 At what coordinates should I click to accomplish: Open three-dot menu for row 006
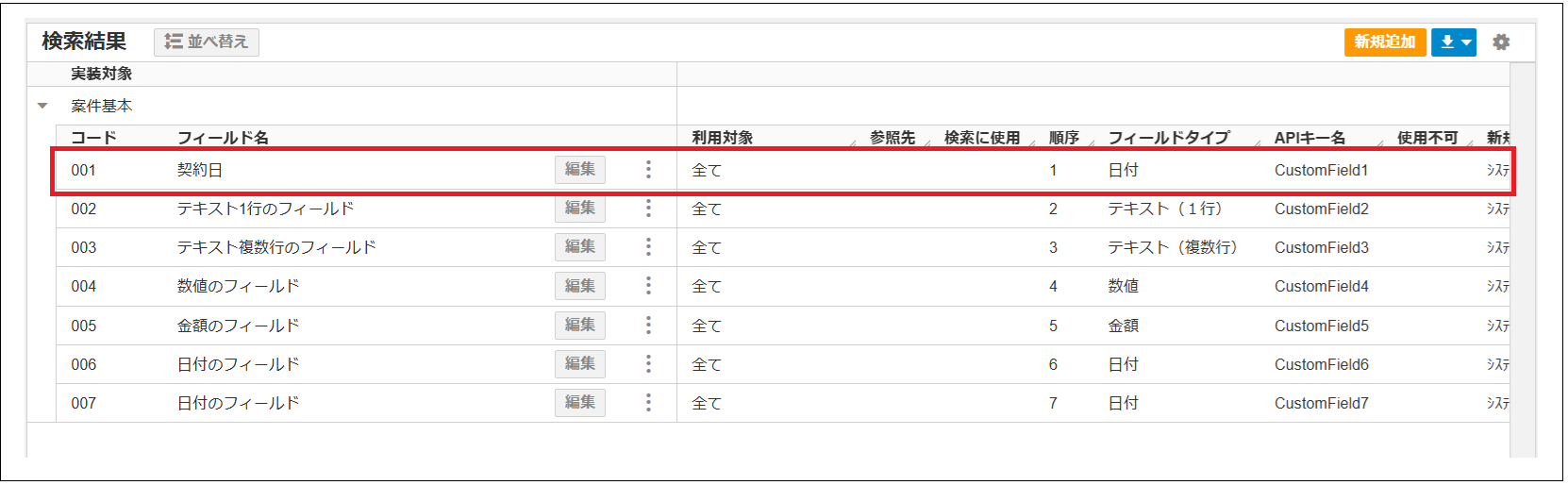coord(648,364)
